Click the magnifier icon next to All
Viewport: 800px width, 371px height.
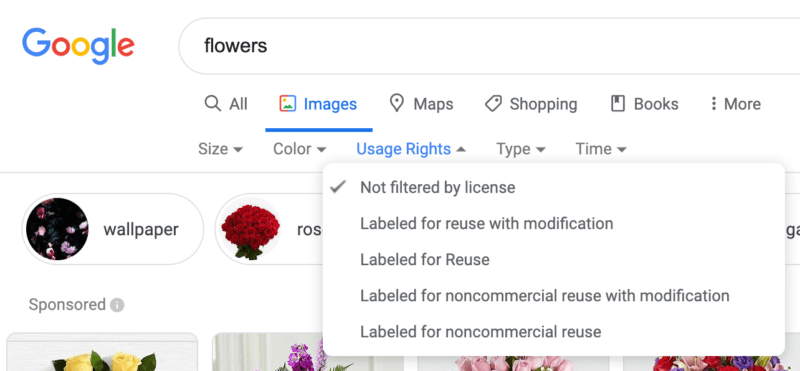[212, 104]
